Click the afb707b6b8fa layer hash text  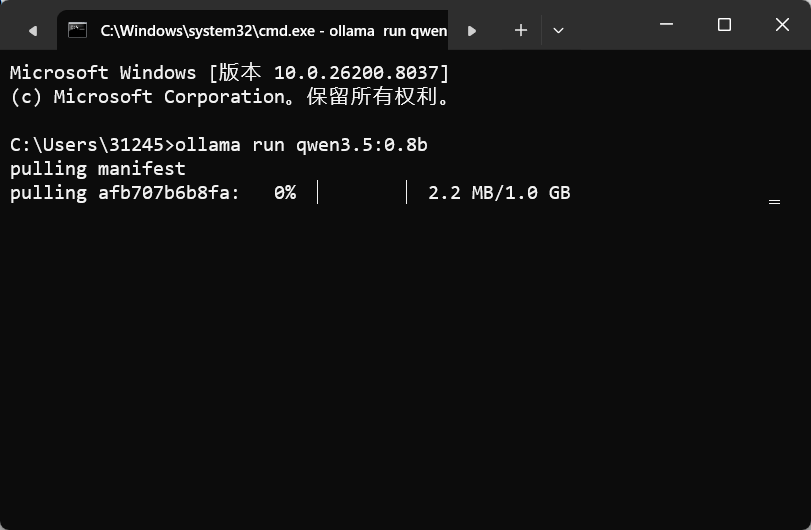pos(163,193)
